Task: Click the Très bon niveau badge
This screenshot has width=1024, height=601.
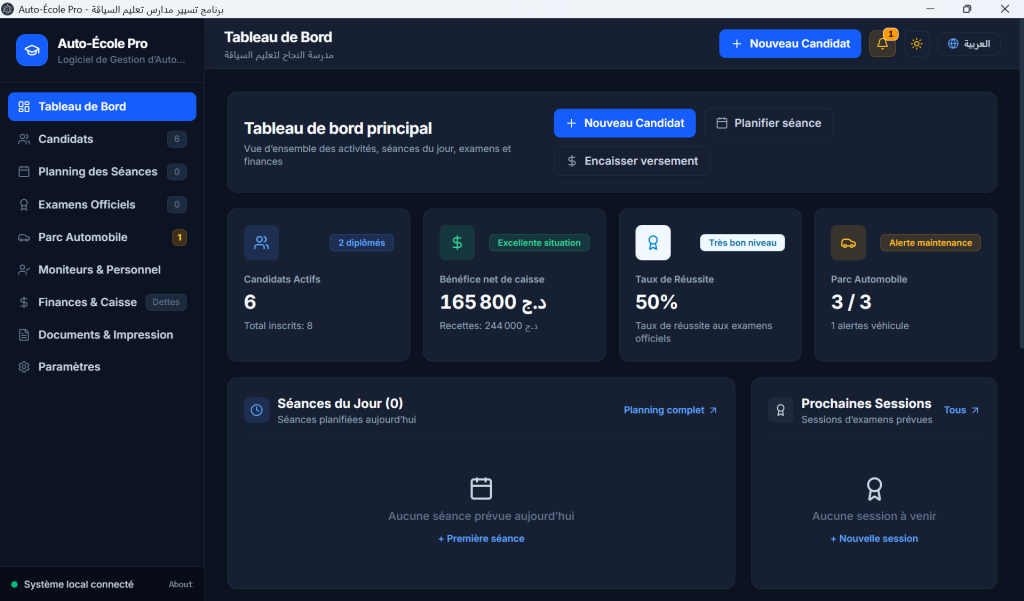Action: coord(743,242)
